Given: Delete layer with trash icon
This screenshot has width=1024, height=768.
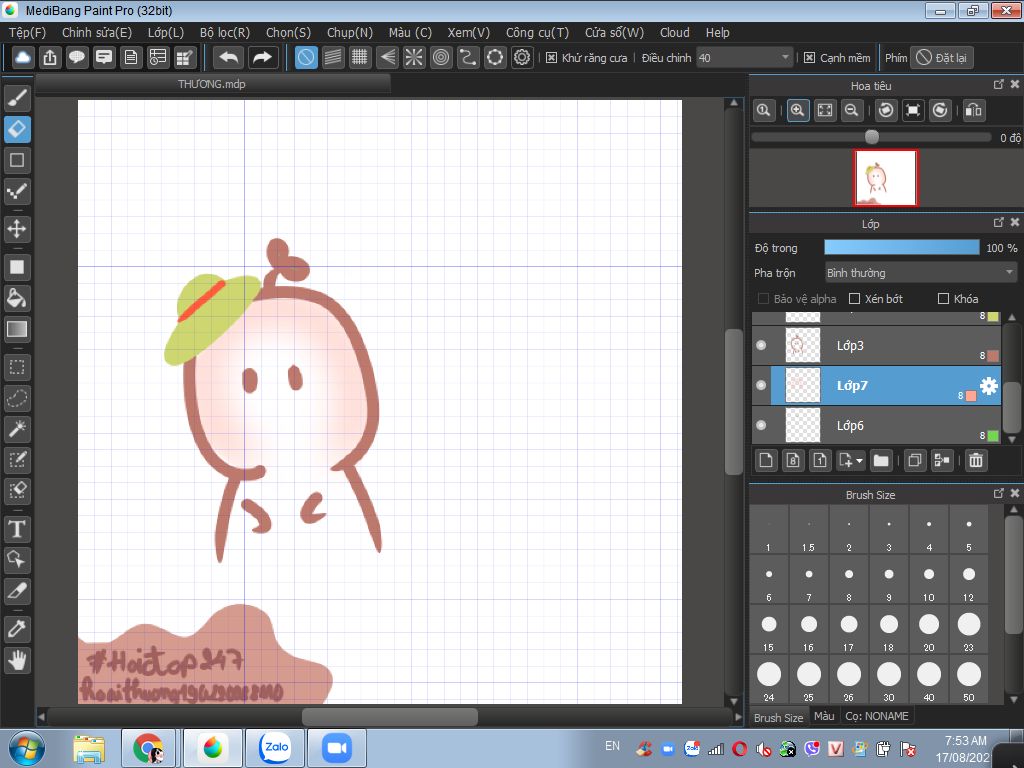Looking at the screenshot, I should [x=976, y=460].
